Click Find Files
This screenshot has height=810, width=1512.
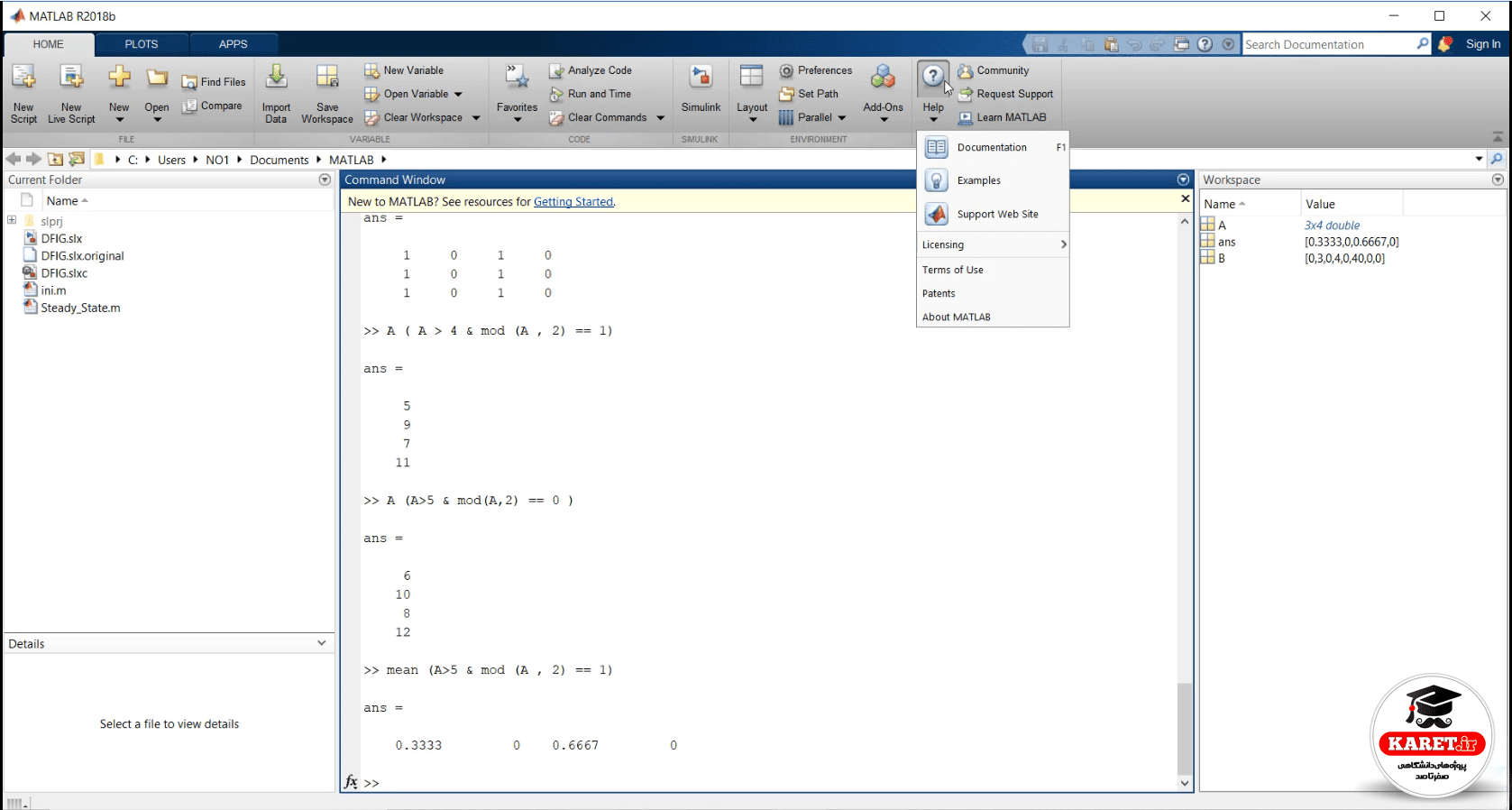tap(214, 82)
